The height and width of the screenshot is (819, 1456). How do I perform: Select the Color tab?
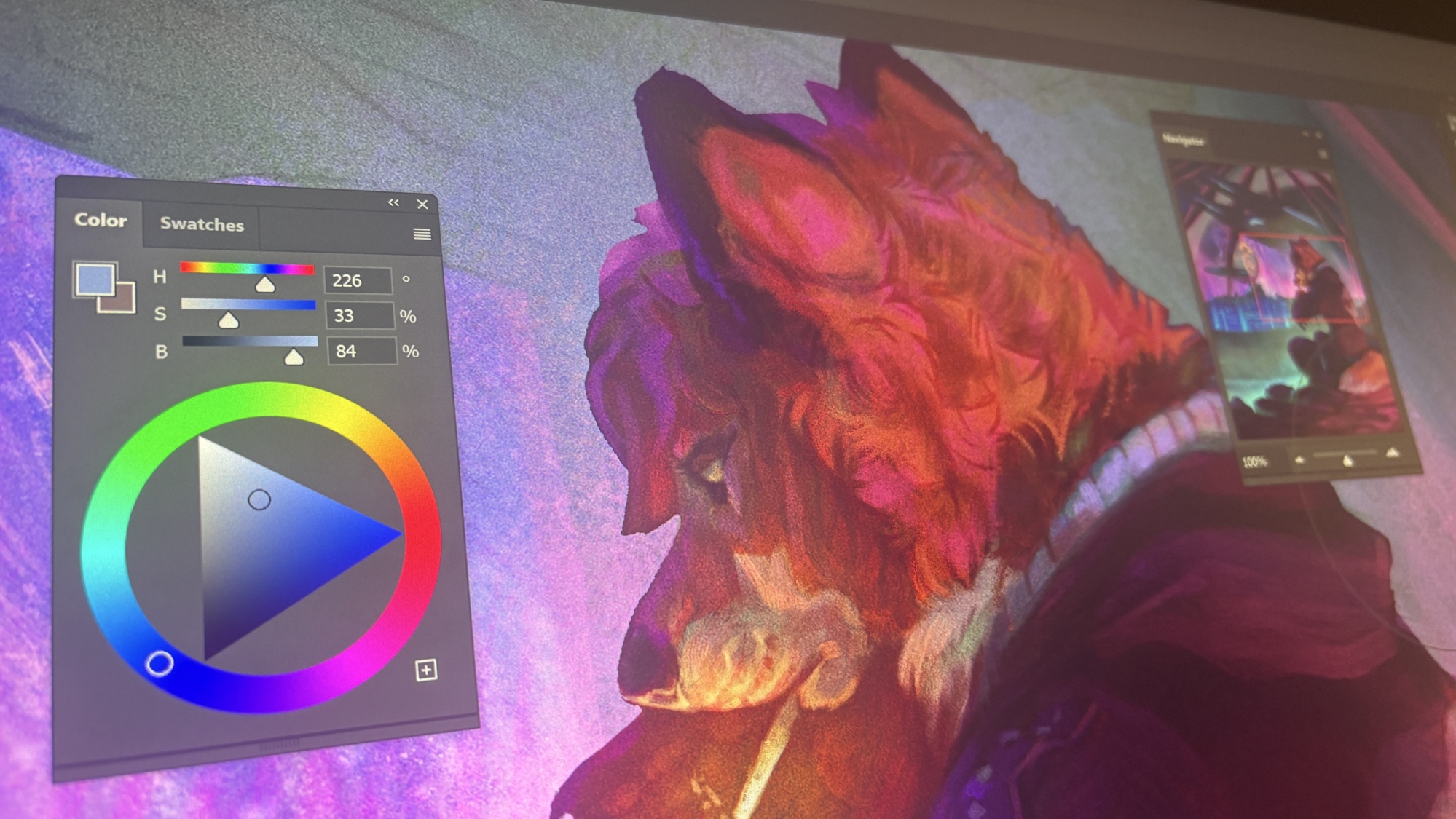pyautogui.click(x=101, y=220)
